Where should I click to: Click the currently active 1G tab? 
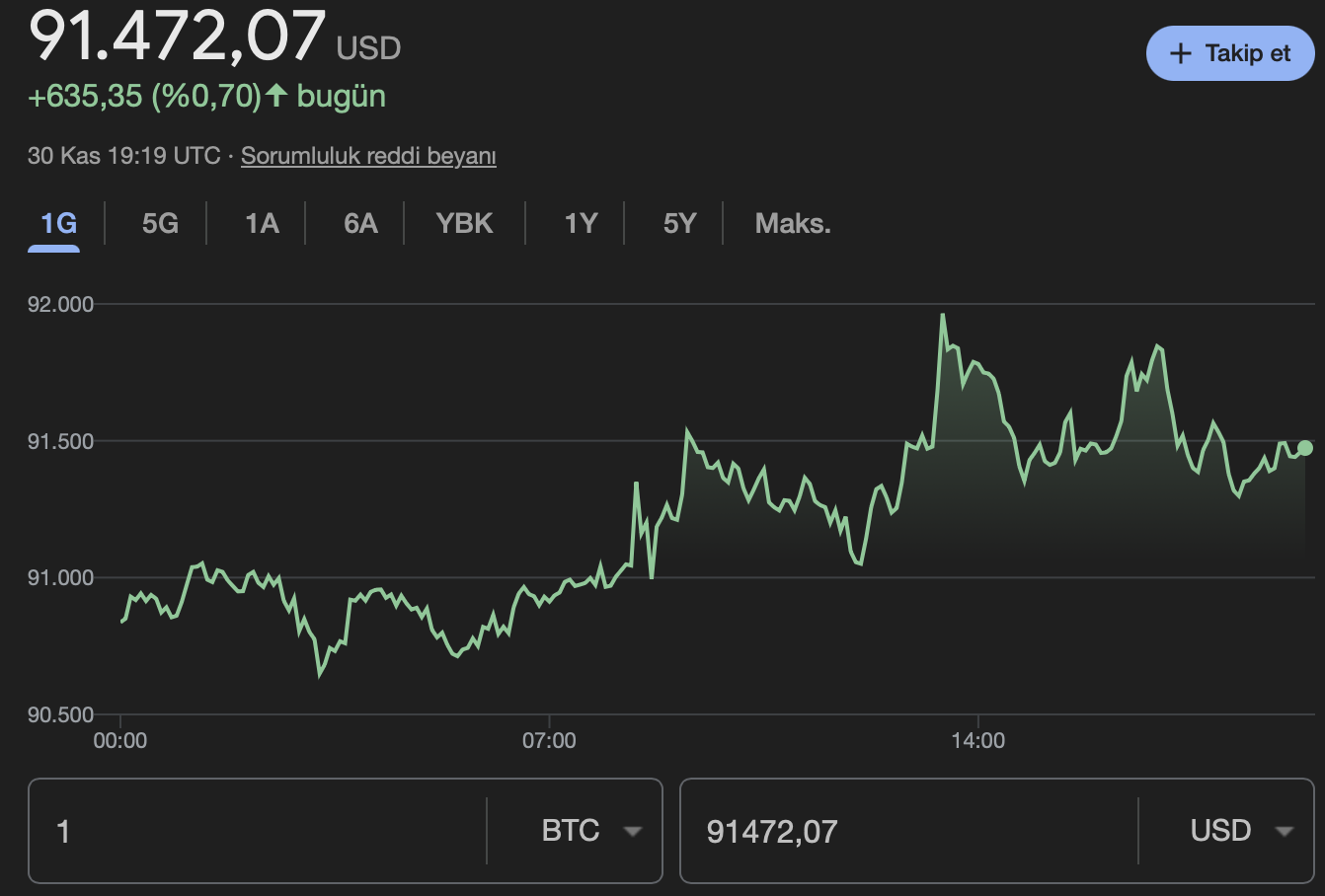point(54,223)
